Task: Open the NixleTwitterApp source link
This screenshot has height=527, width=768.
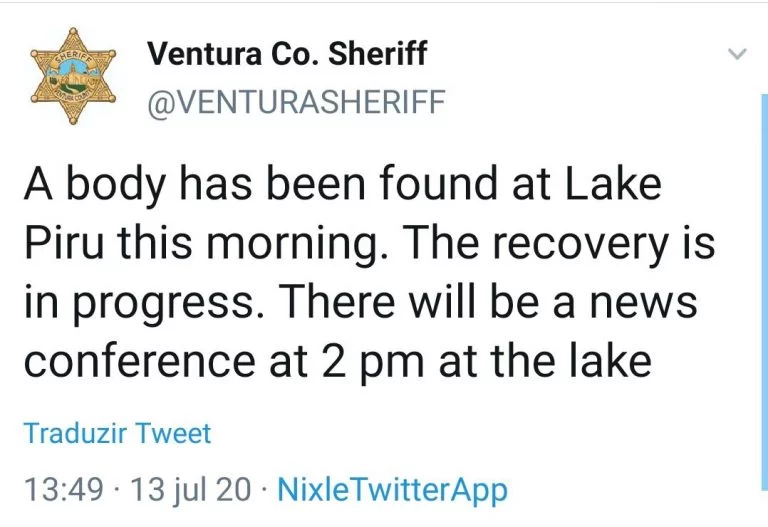Action: tap(392, 490)
